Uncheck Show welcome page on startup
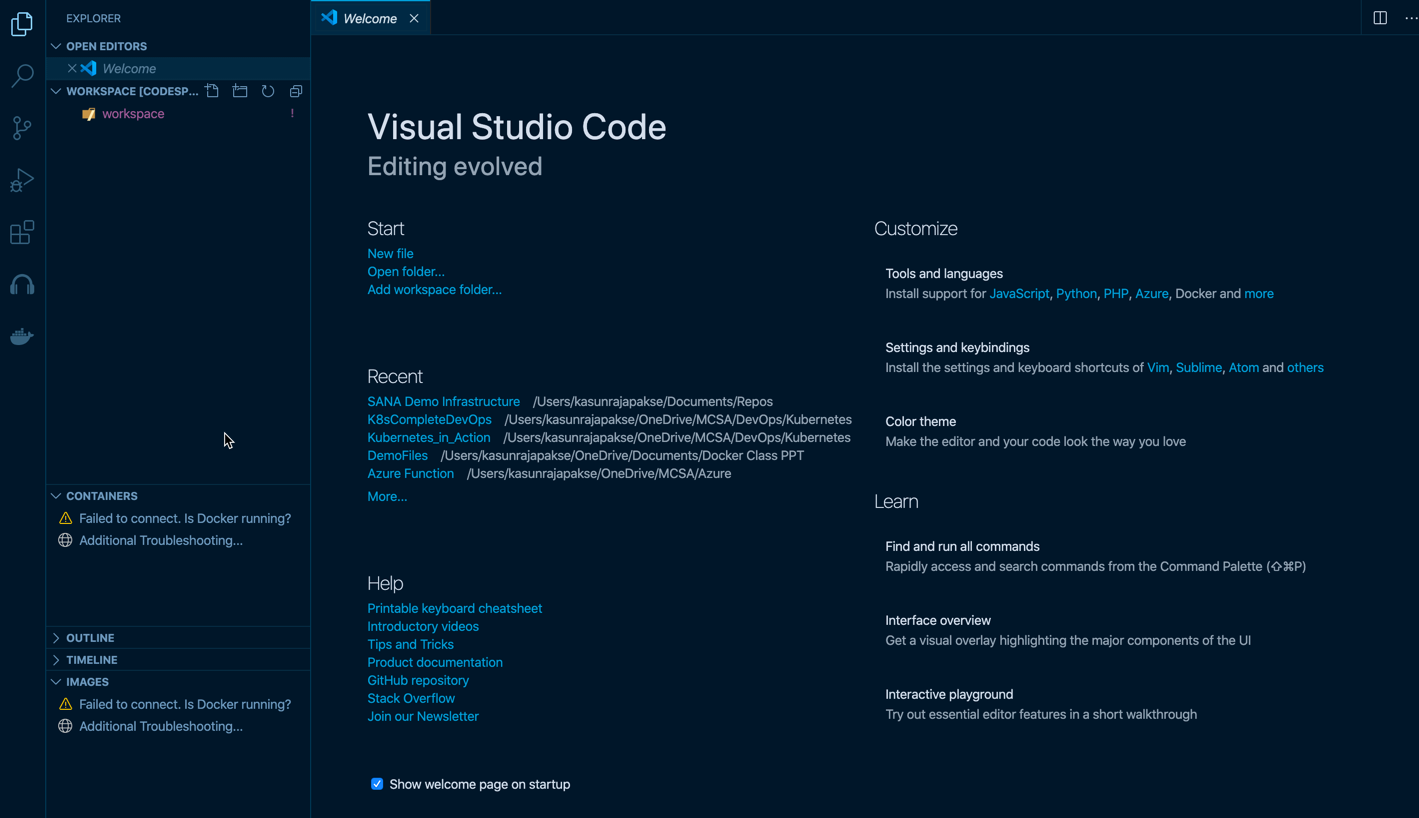Image resolution: width=1419 pixels, height=818 pixels. click(376, 784)
